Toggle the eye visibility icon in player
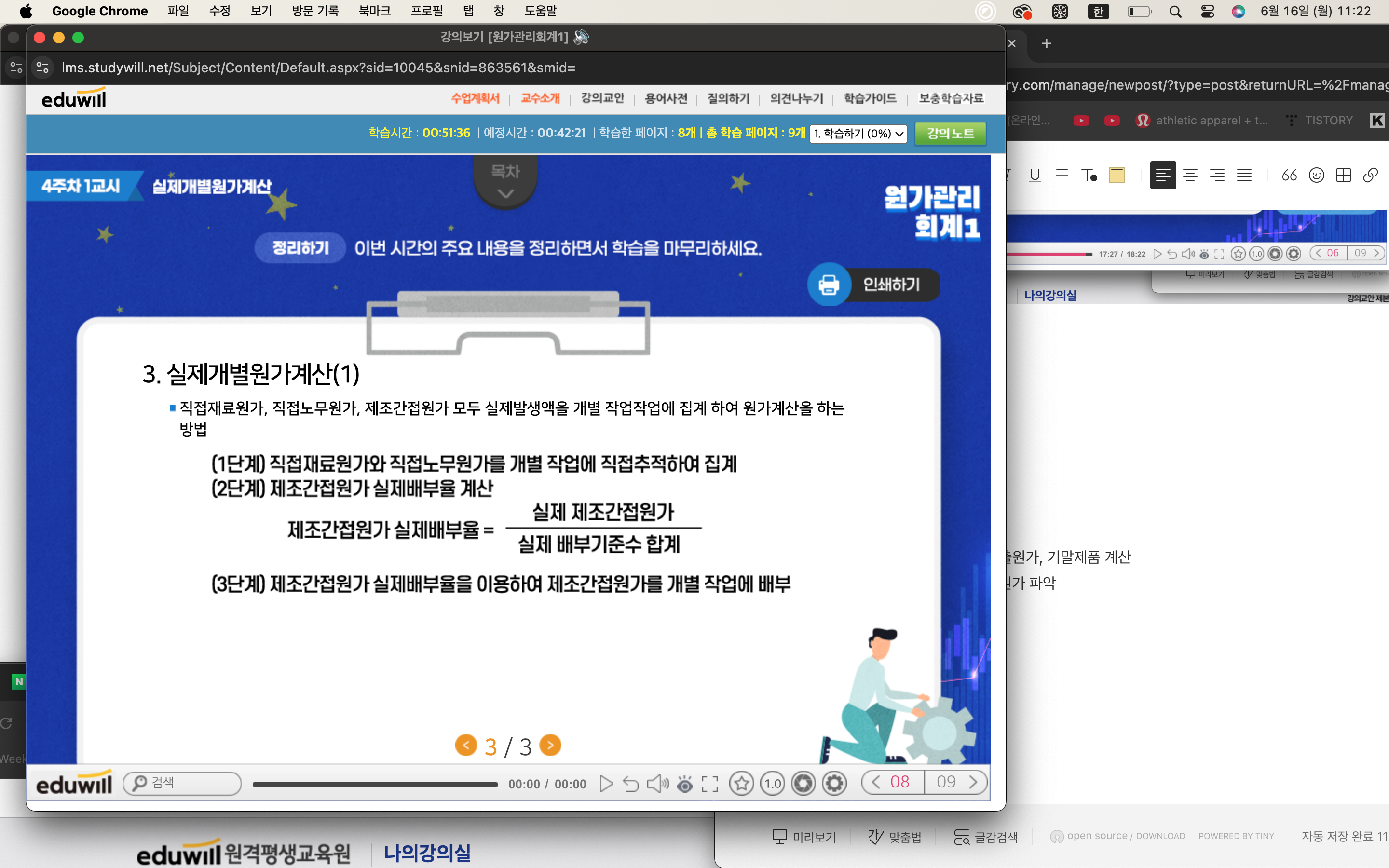The height and width of the screenshot is (868, 1389). point(684,784)
